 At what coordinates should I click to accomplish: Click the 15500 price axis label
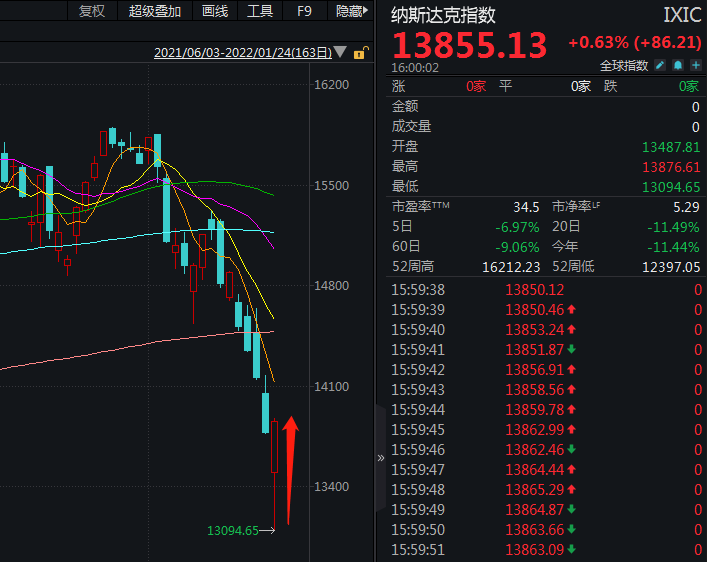(x=331, y=185)
